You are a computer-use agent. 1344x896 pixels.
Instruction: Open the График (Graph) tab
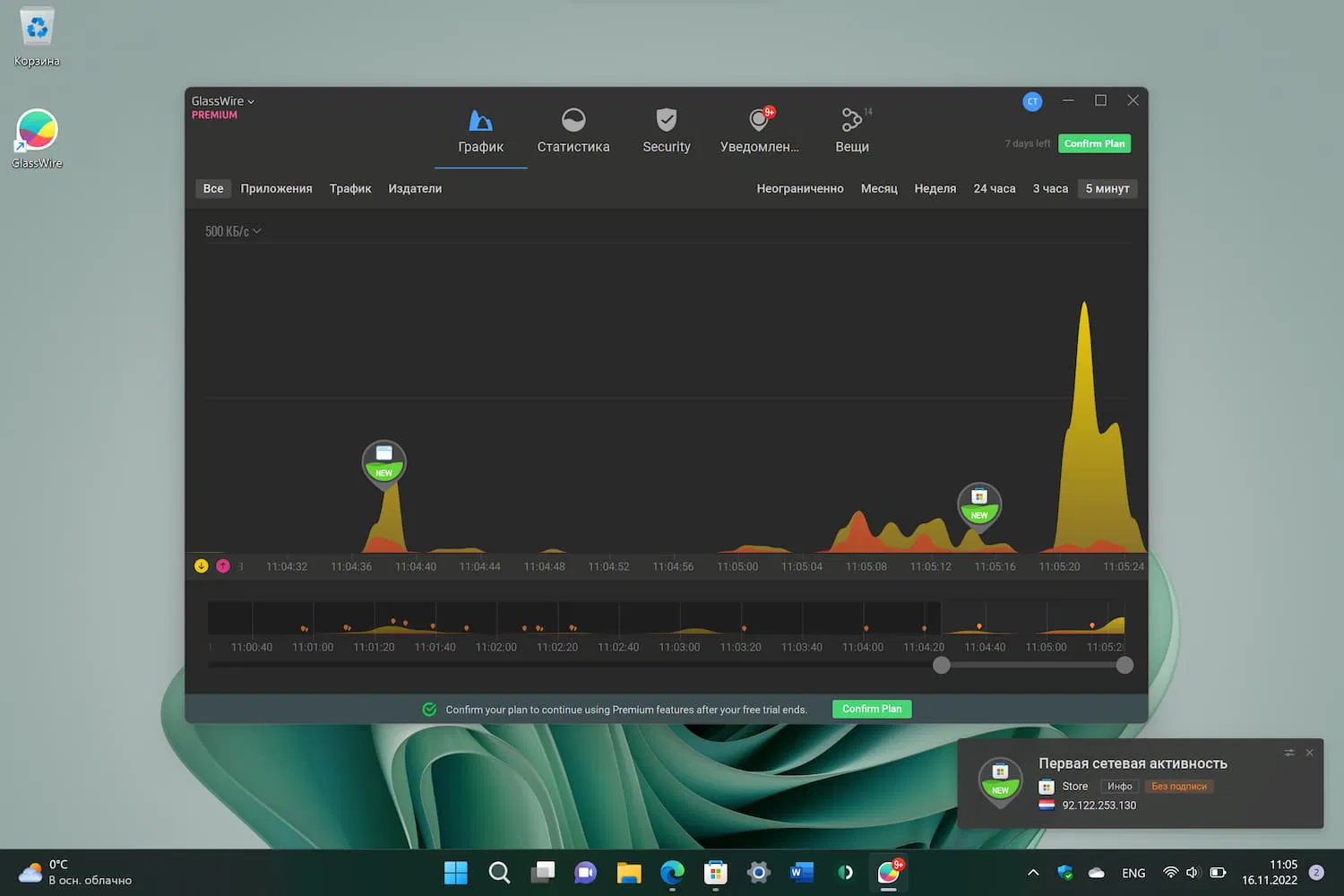tap(481, 131)
